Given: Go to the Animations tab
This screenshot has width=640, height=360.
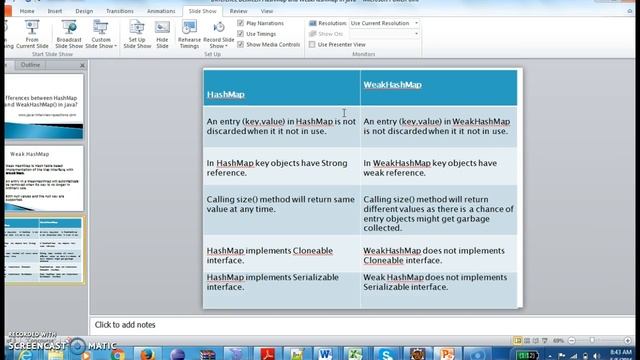Looking at the screenshot, I should [161, 11].
